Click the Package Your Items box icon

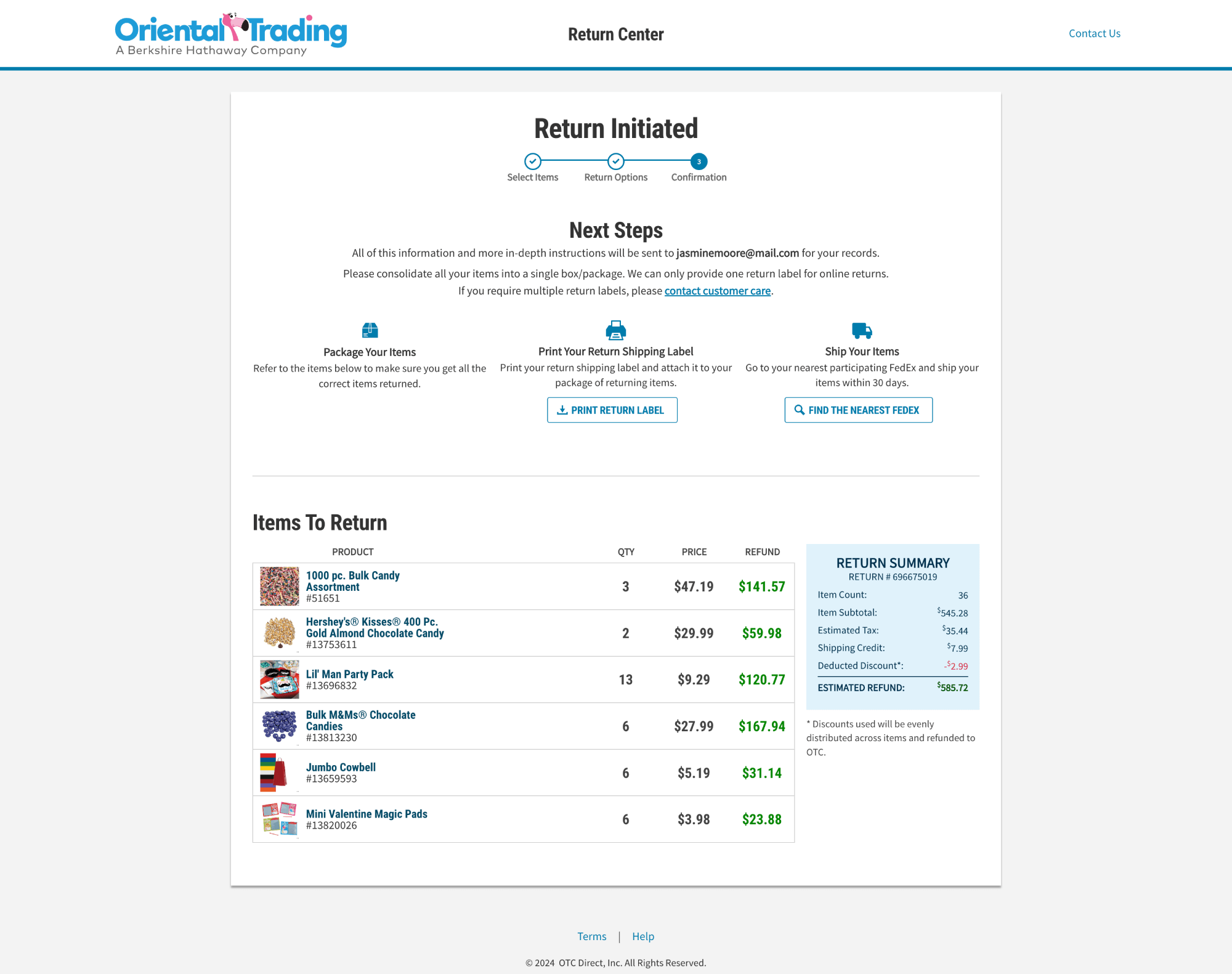pyautogui.click(x=370, y=330)
